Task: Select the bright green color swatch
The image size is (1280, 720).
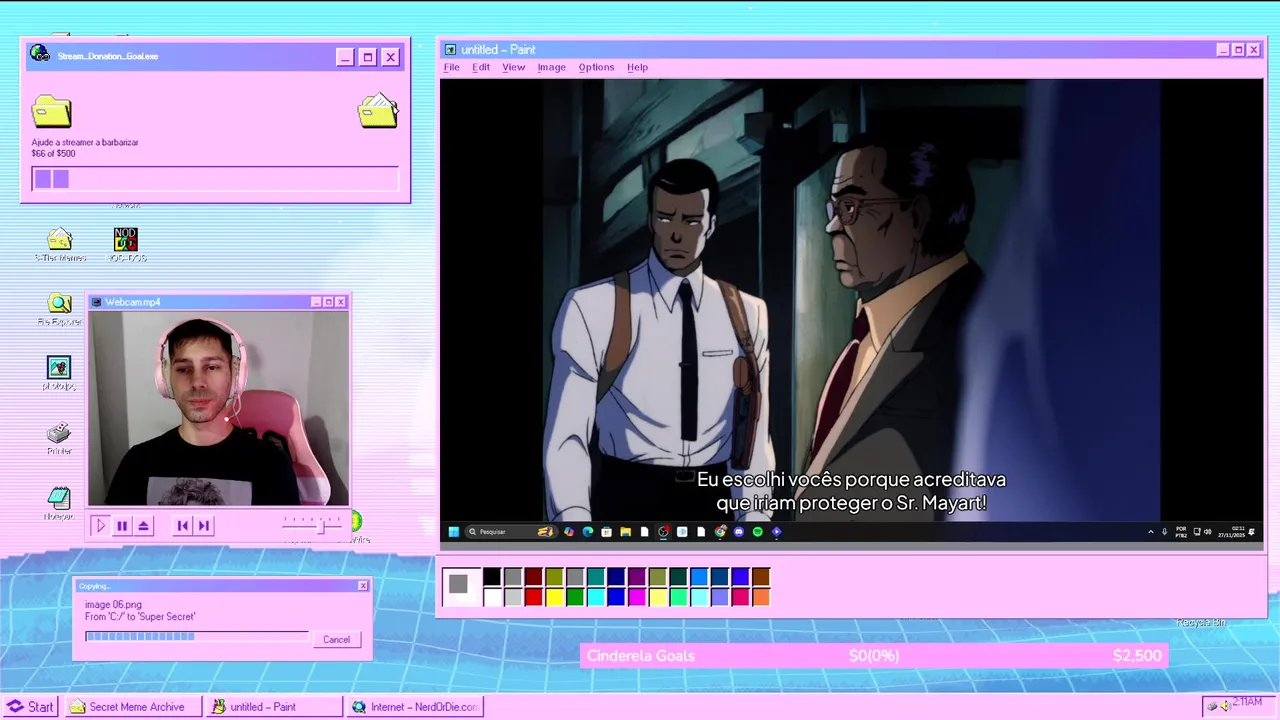Action: [575, 597]
